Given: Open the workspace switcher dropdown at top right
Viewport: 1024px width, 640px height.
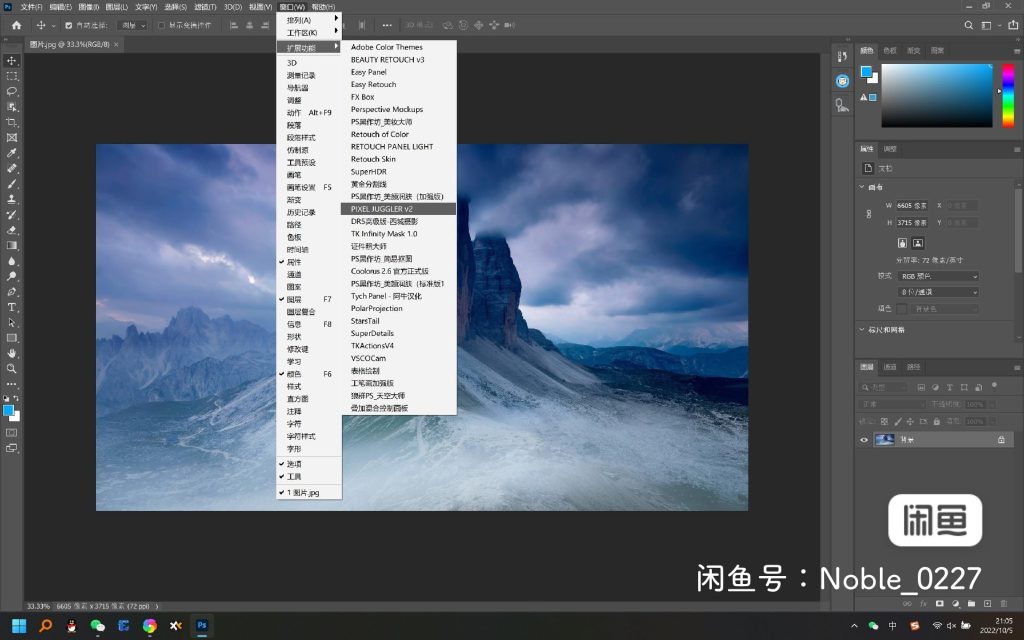Looking at the screenshot, I should click(989, 25).
